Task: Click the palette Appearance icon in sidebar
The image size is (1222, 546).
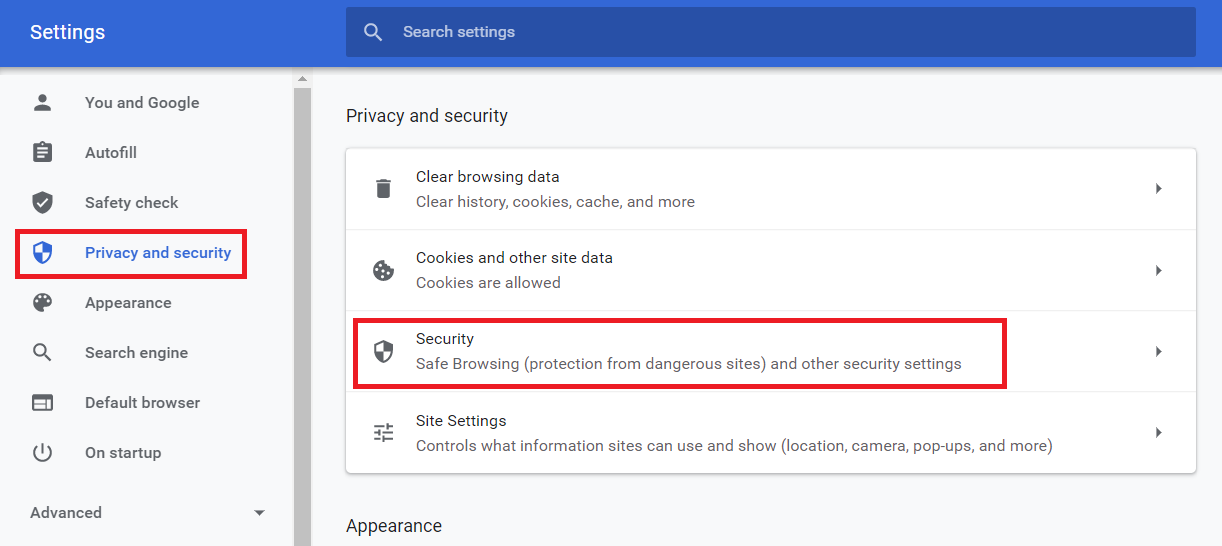Action: 42,302
